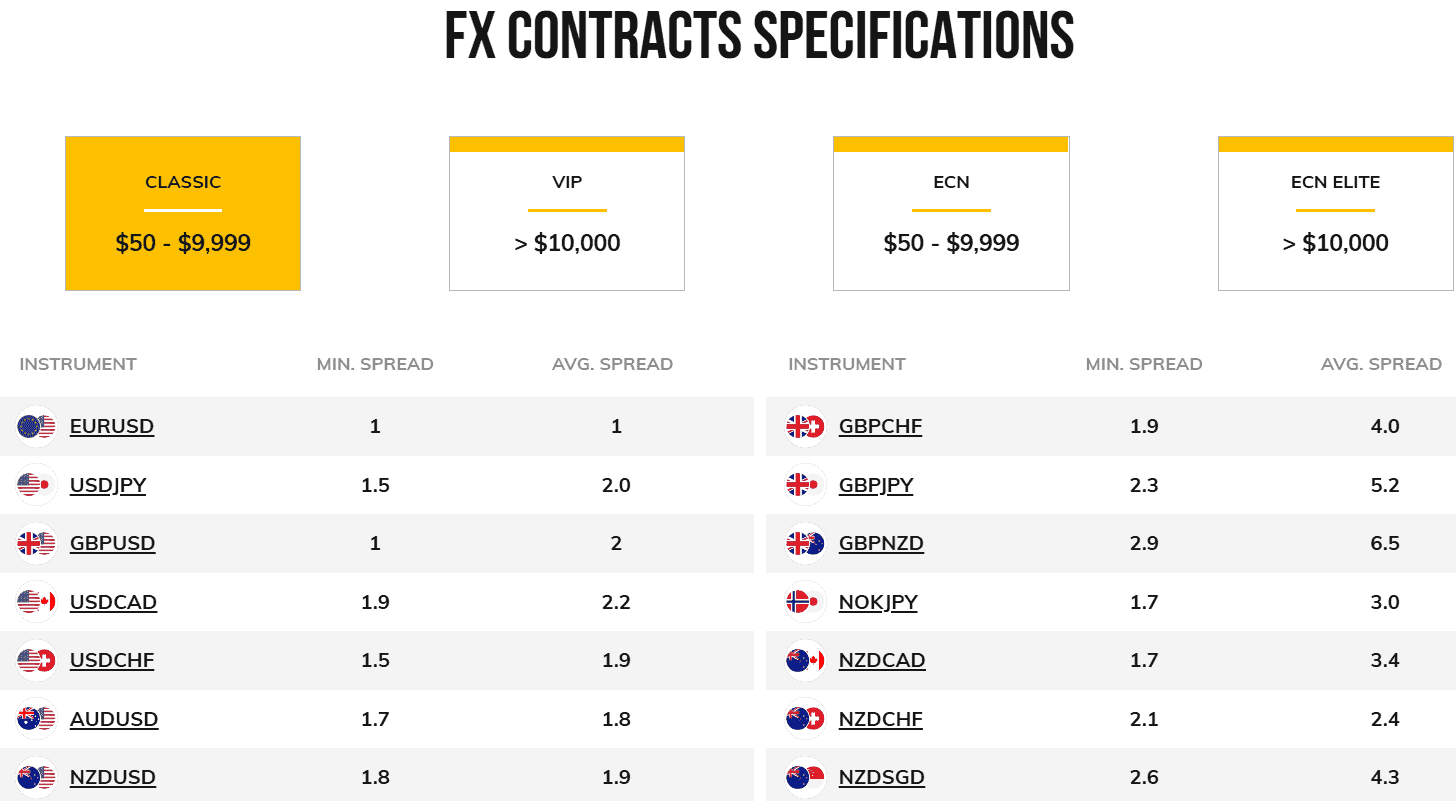This screenshot has height=801, width=1456.
Task: Open the NZDCHF instrument link
Action: click(881, 719)
